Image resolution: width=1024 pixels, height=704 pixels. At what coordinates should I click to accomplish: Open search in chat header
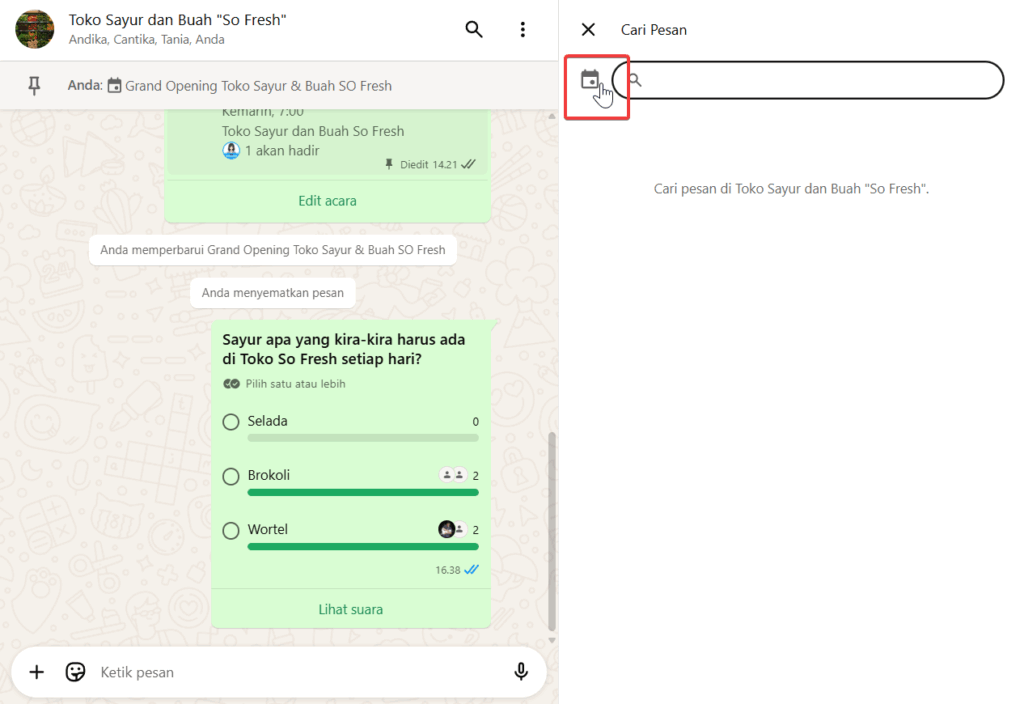[474, 30]
